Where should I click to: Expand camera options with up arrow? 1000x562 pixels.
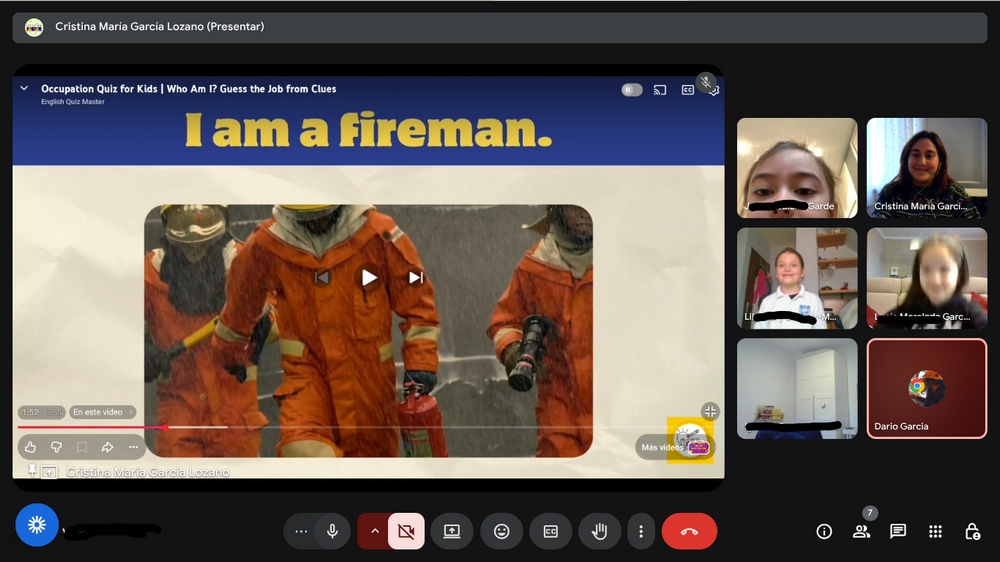(x=375, y=532)
